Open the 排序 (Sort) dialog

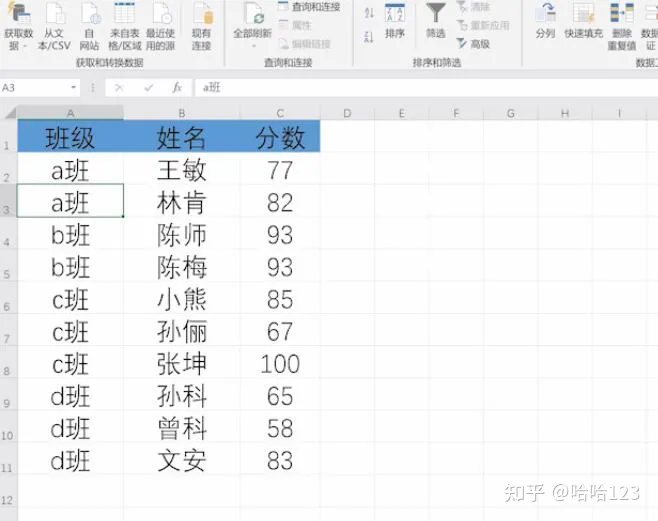394,21
